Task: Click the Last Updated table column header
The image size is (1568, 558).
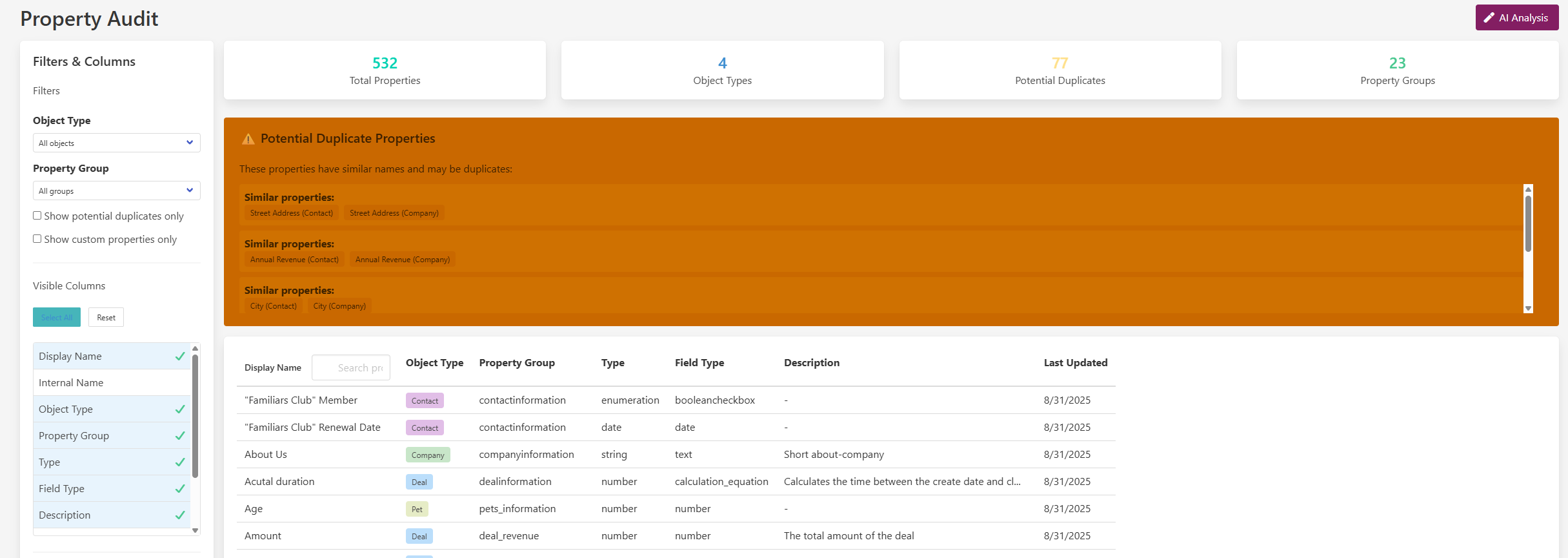Action: (1076, 363)
